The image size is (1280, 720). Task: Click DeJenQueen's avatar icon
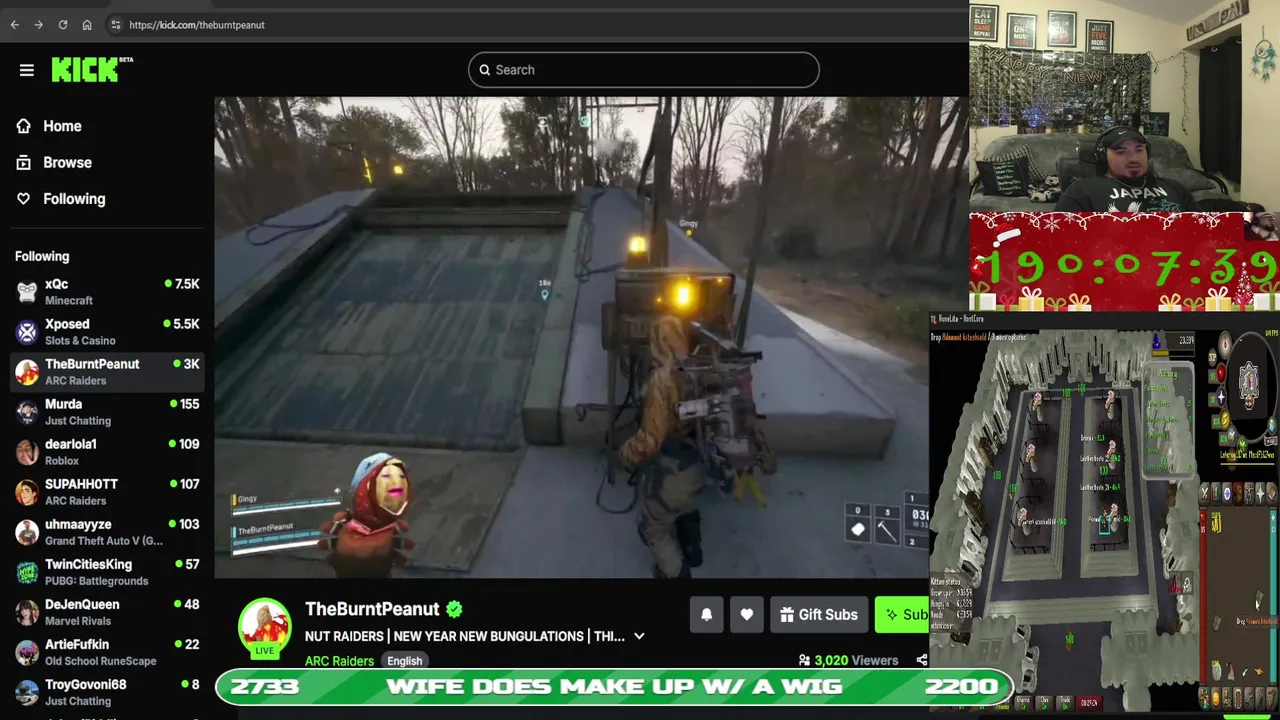(27, 612)
